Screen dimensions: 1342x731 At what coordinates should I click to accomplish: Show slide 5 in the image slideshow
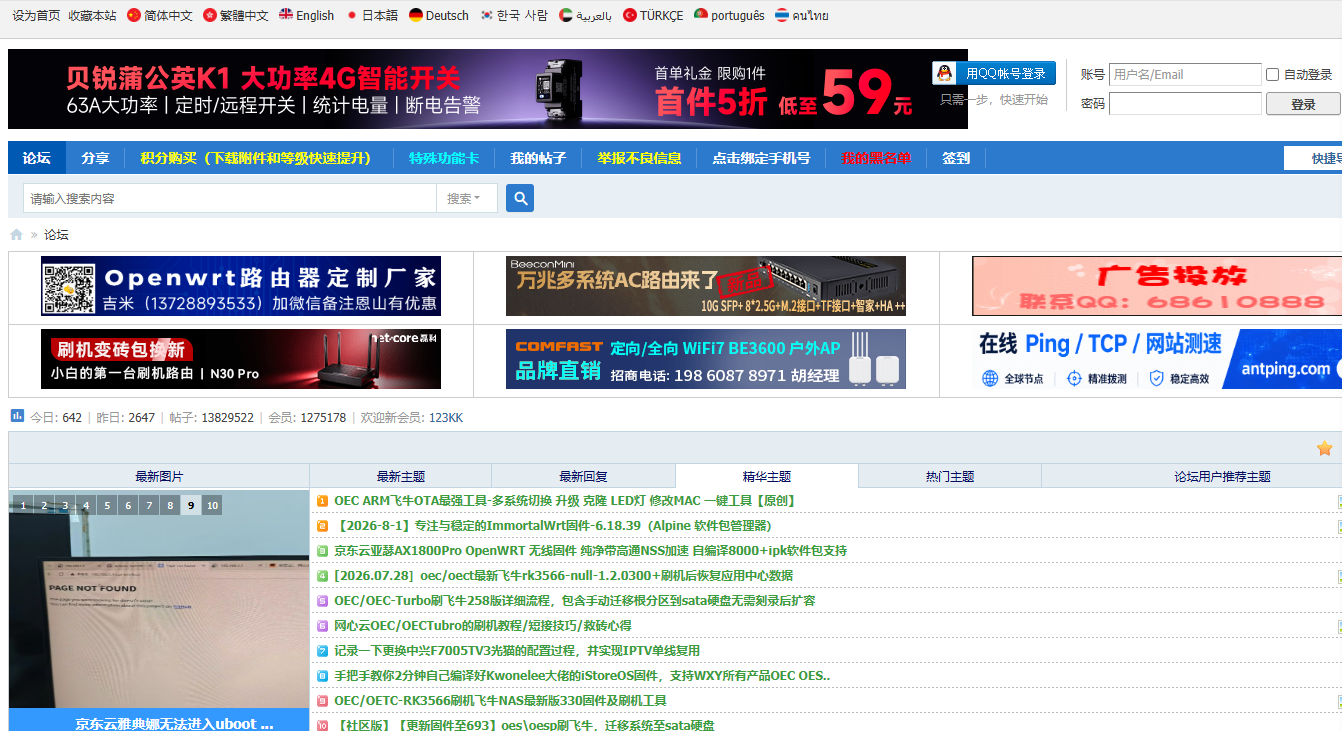pos(107,506)
